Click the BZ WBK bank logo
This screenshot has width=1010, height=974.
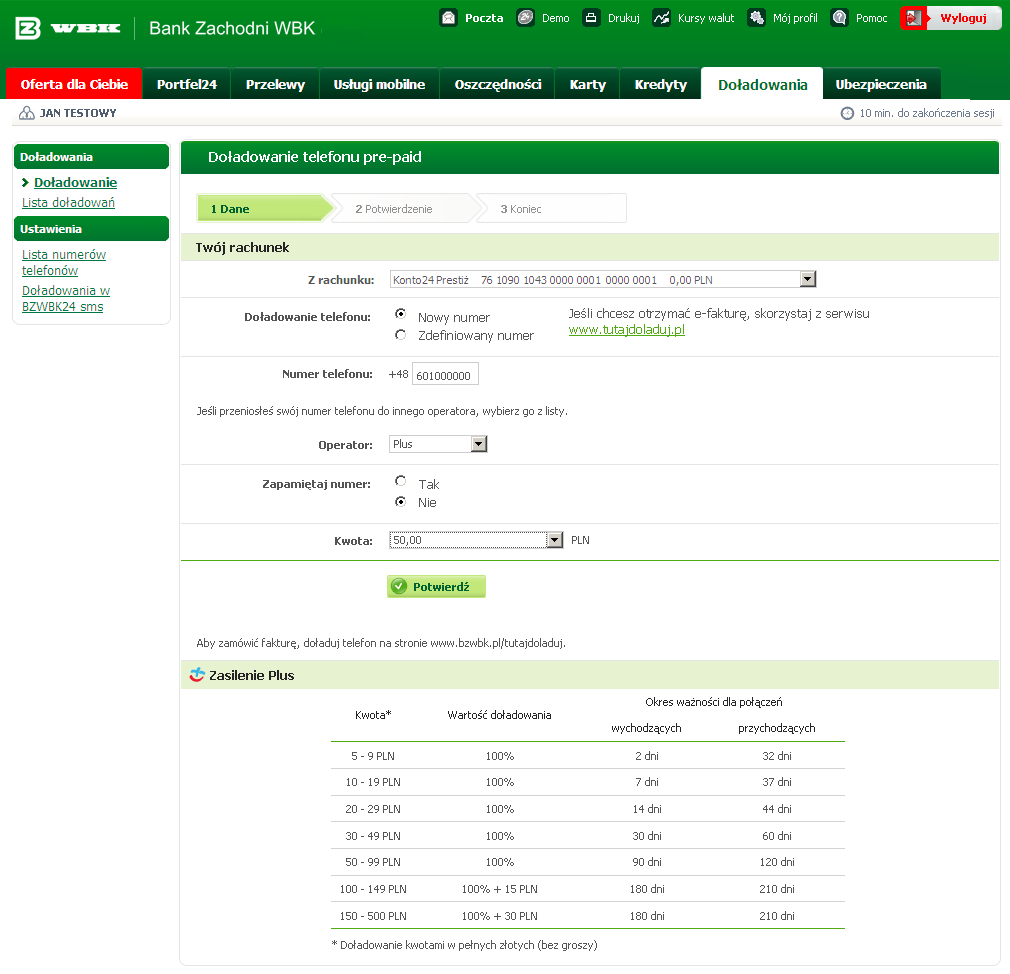pyautogui.click(x=68, y=28)
